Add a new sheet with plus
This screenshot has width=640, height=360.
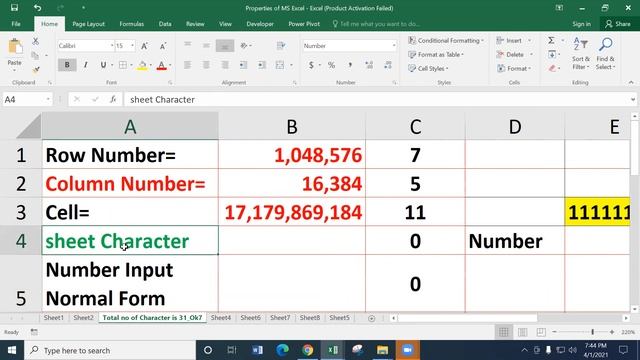(371, 318)
